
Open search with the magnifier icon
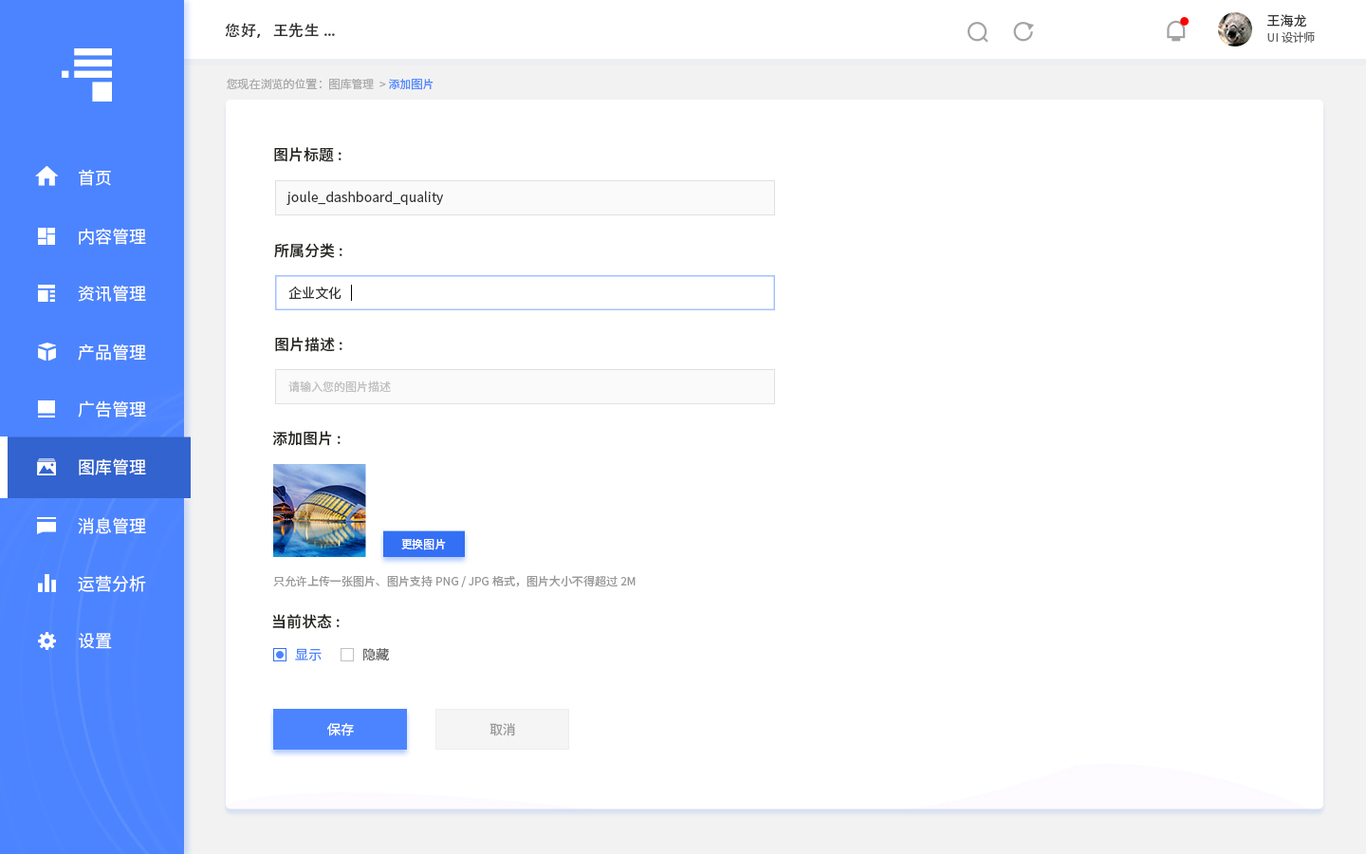(x=978, y=32)
